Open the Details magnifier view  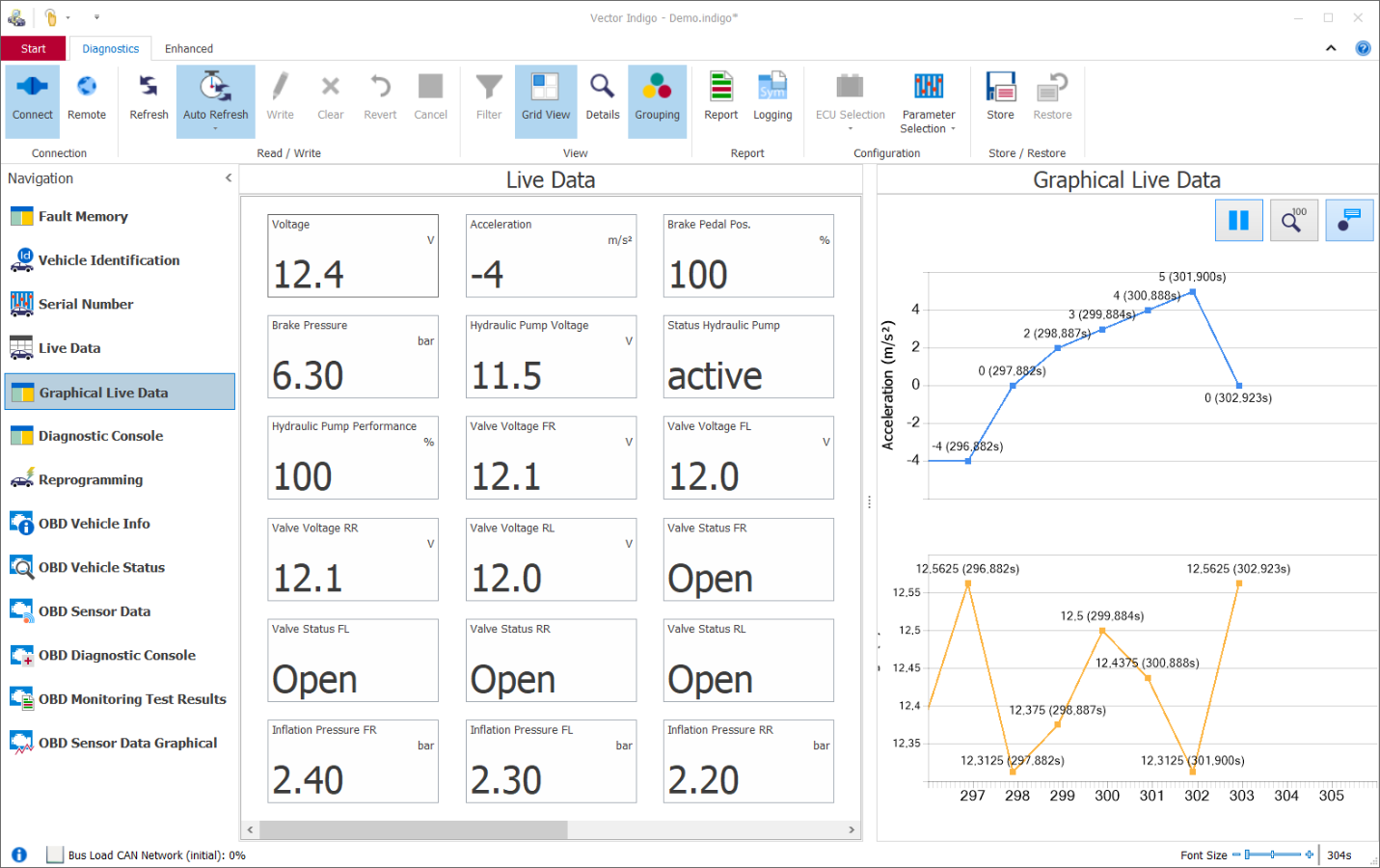pyautogui.click(x=603, y=100)
